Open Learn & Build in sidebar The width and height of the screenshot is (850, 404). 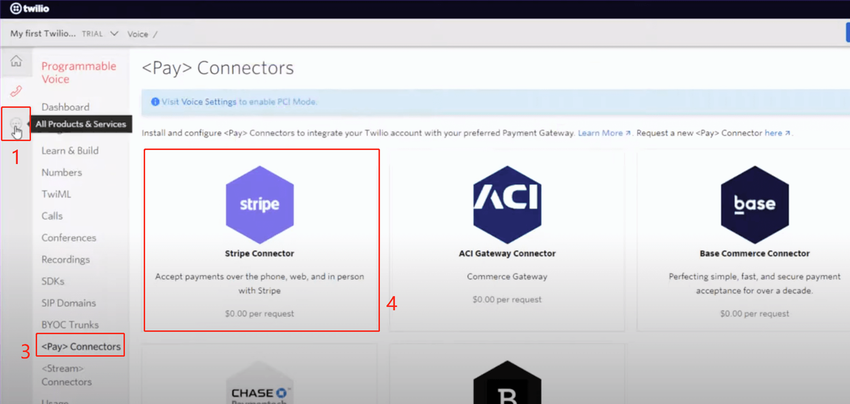70,151
